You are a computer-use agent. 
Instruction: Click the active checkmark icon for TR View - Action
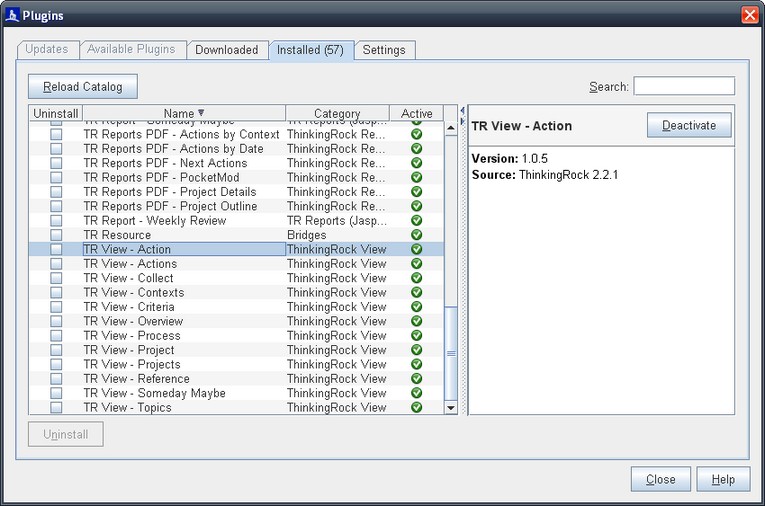[x=416, y=250]
